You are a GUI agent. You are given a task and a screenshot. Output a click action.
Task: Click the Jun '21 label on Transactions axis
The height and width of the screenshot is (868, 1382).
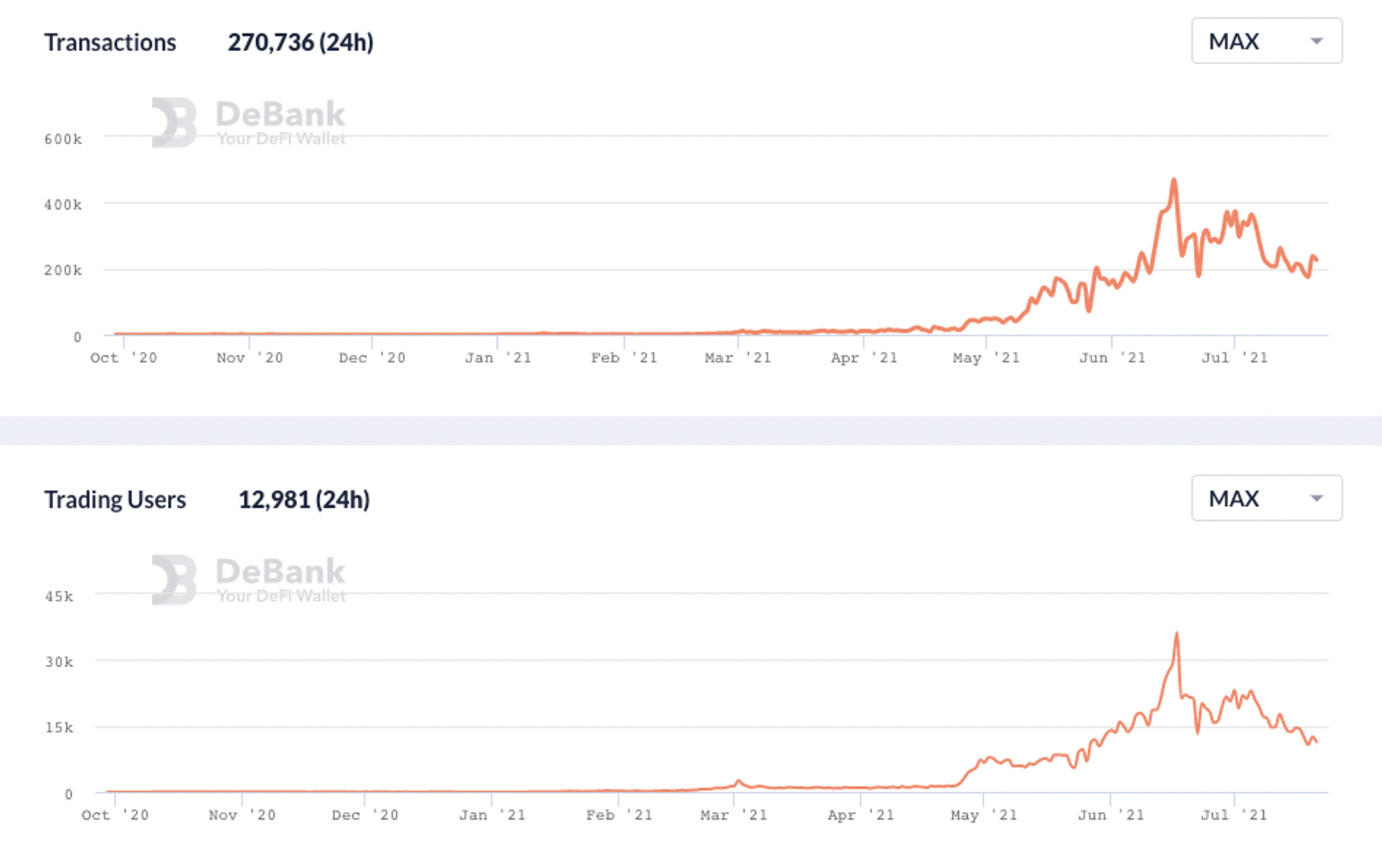pyautogui.click(x=1112, y=358)
